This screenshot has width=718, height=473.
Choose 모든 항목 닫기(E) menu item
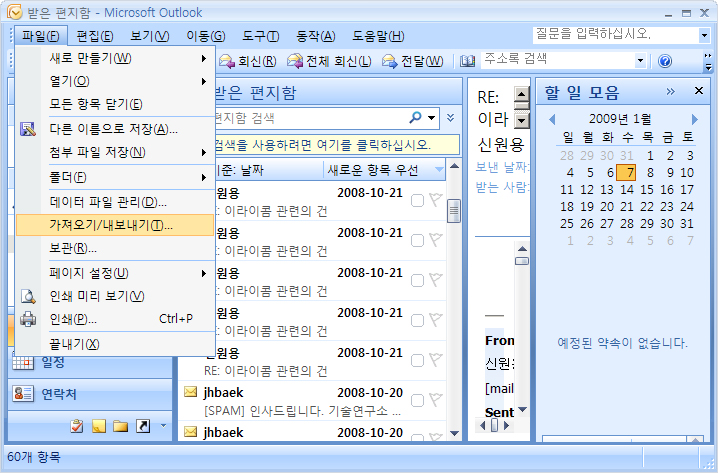[114, 104]
